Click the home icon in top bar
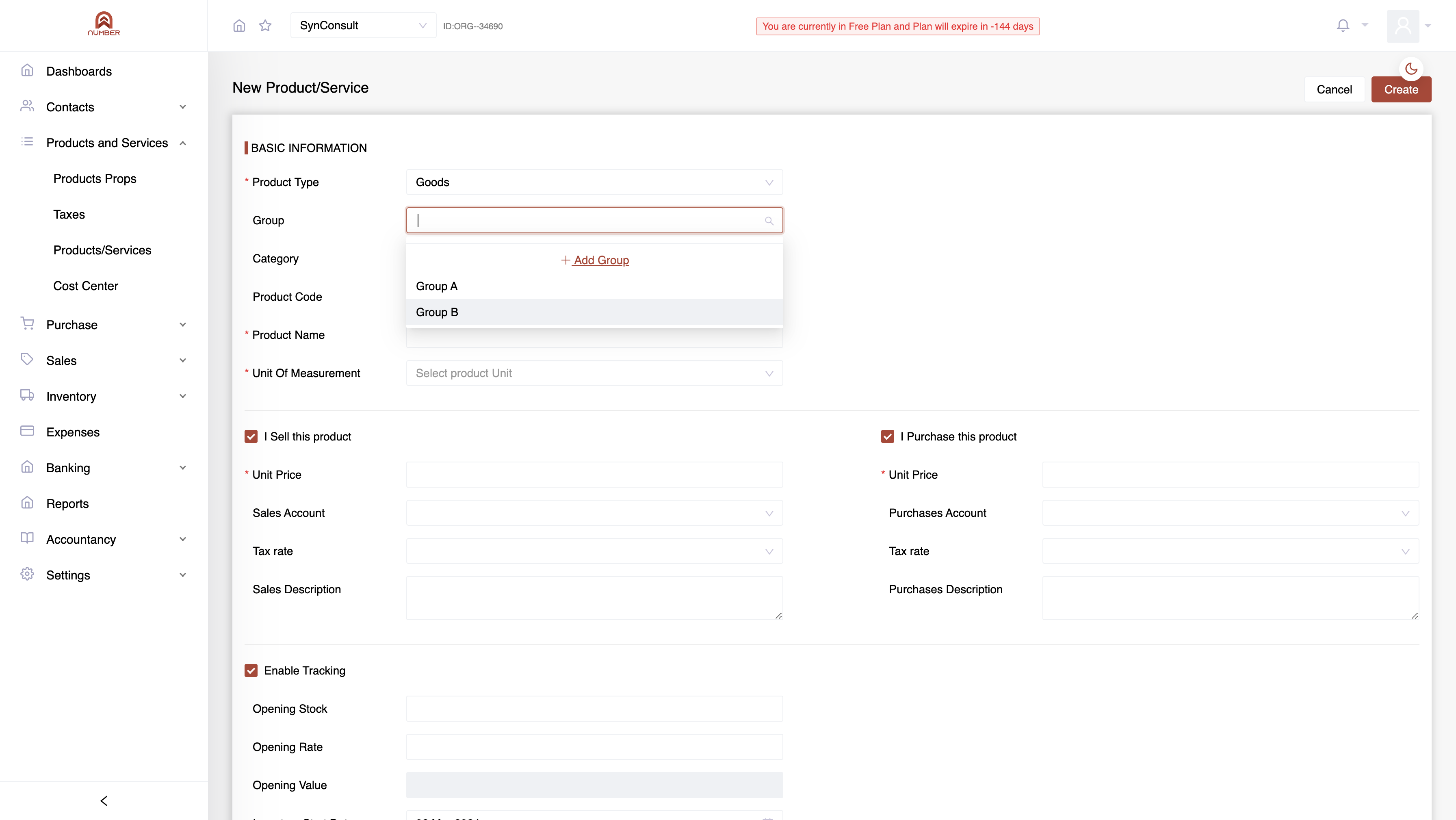Screen dimensions: 1456x820 point(239,26)
